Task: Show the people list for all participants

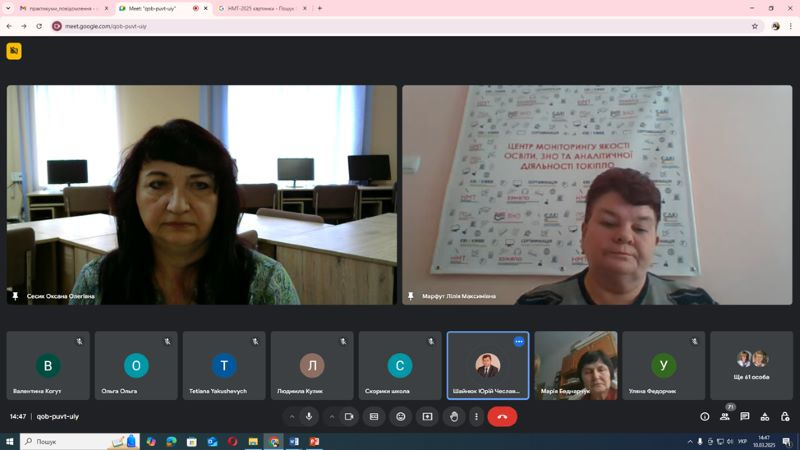Action: [x=724, y=416]
